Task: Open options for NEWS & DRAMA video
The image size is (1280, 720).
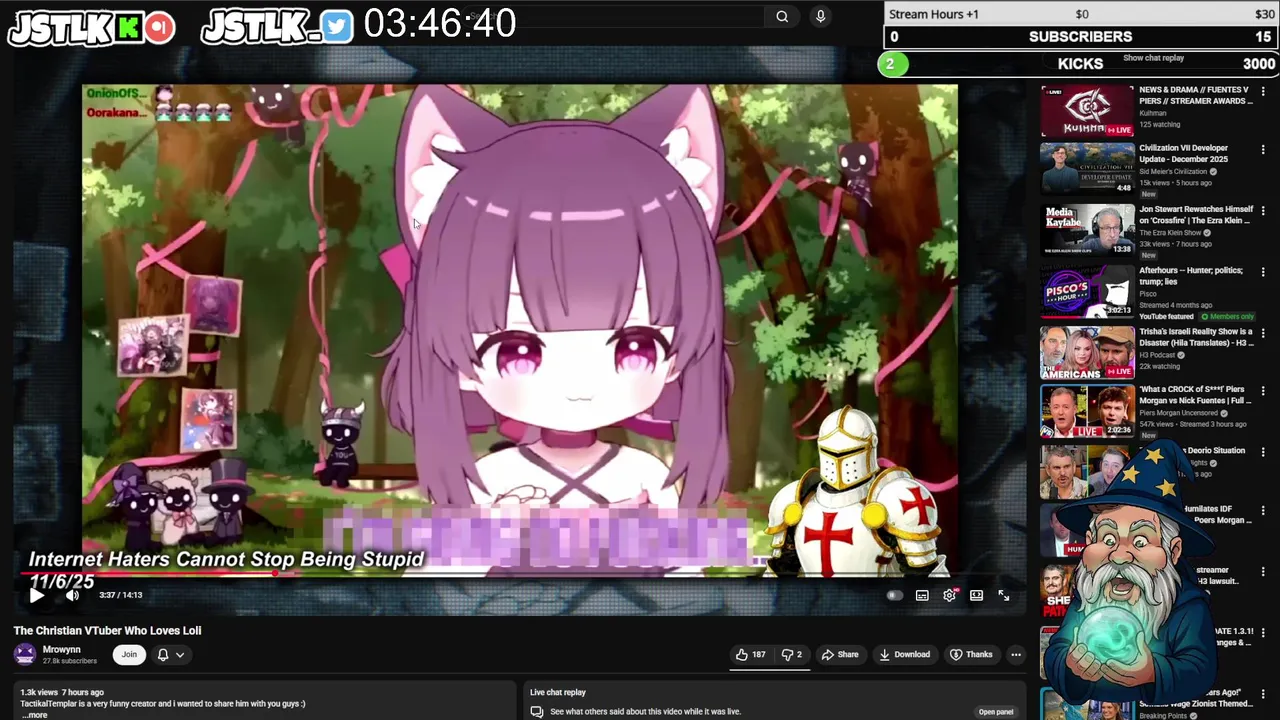Action: pyautogui.click(x=1263, y=92)
